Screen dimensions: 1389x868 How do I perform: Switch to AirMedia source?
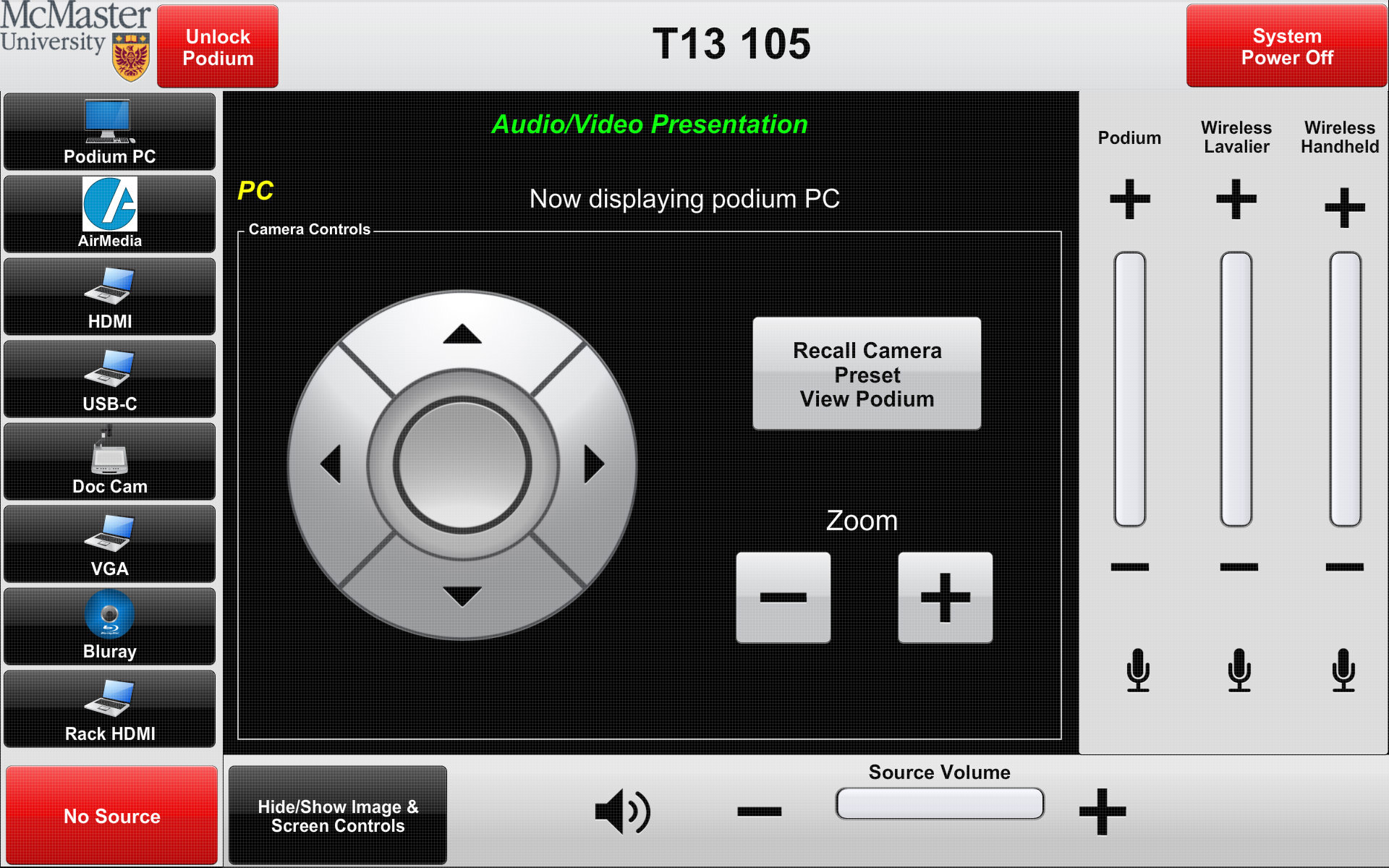(x=109, y=214)
